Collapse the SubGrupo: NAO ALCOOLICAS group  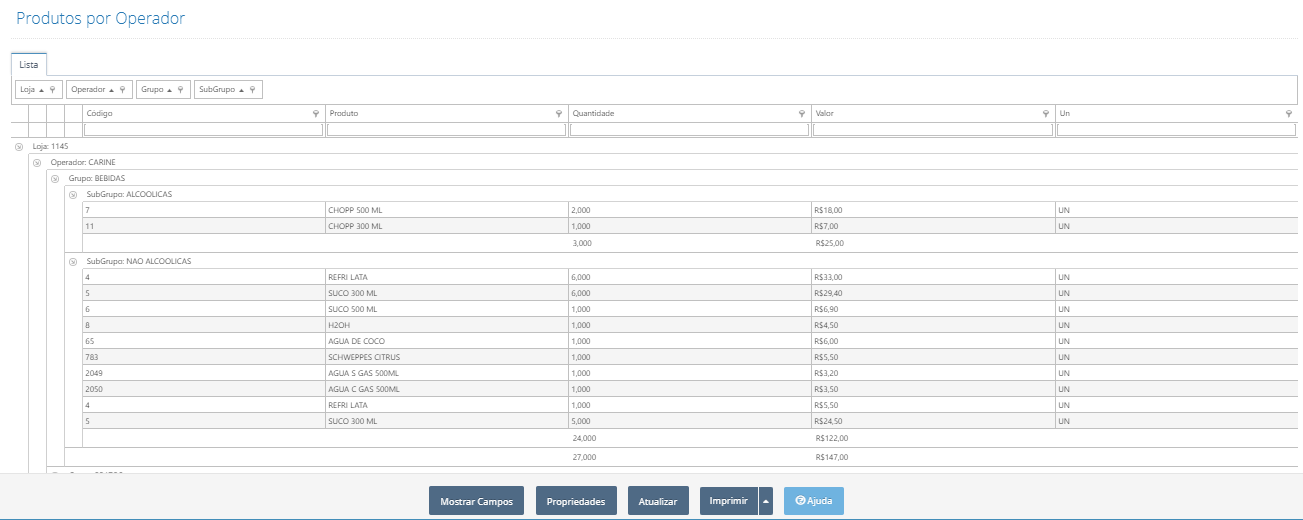coord(73,261)
